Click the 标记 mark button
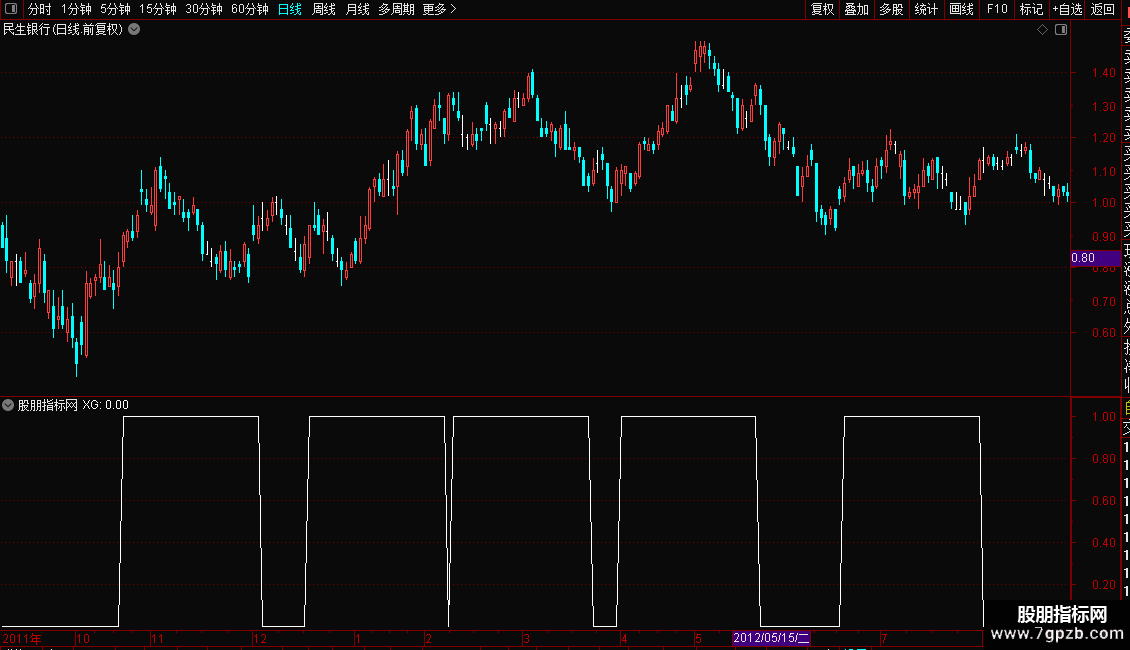The image size is (1130, 650). point(1031,9)
